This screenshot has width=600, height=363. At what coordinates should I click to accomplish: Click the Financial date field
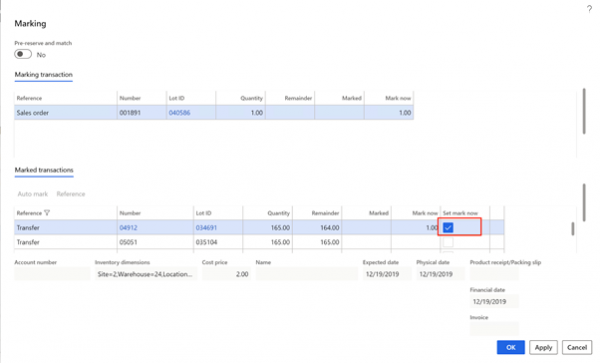coord(494,301)
